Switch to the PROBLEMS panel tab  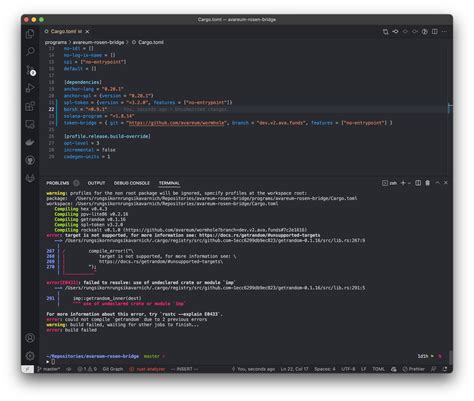58,183
